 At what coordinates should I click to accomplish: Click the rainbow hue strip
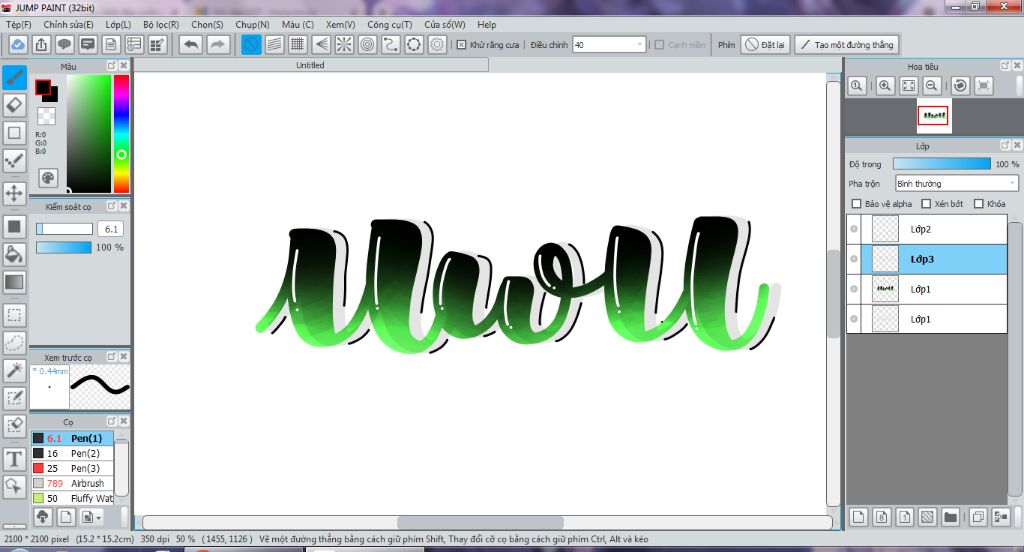[x=121, y=134]
